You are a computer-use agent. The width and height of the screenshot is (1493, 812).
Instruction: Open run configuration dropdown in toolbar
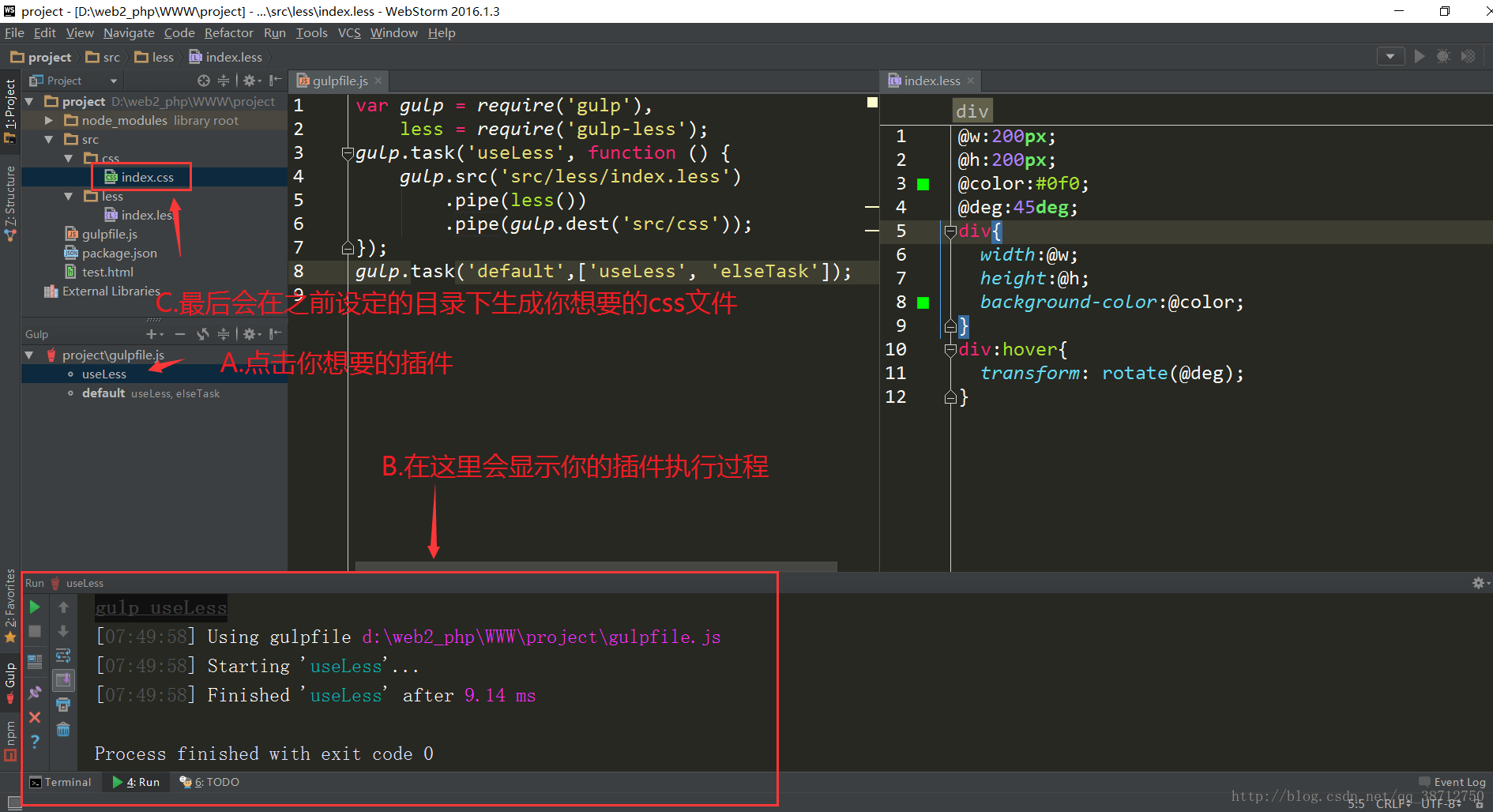tap(1390, 56)
